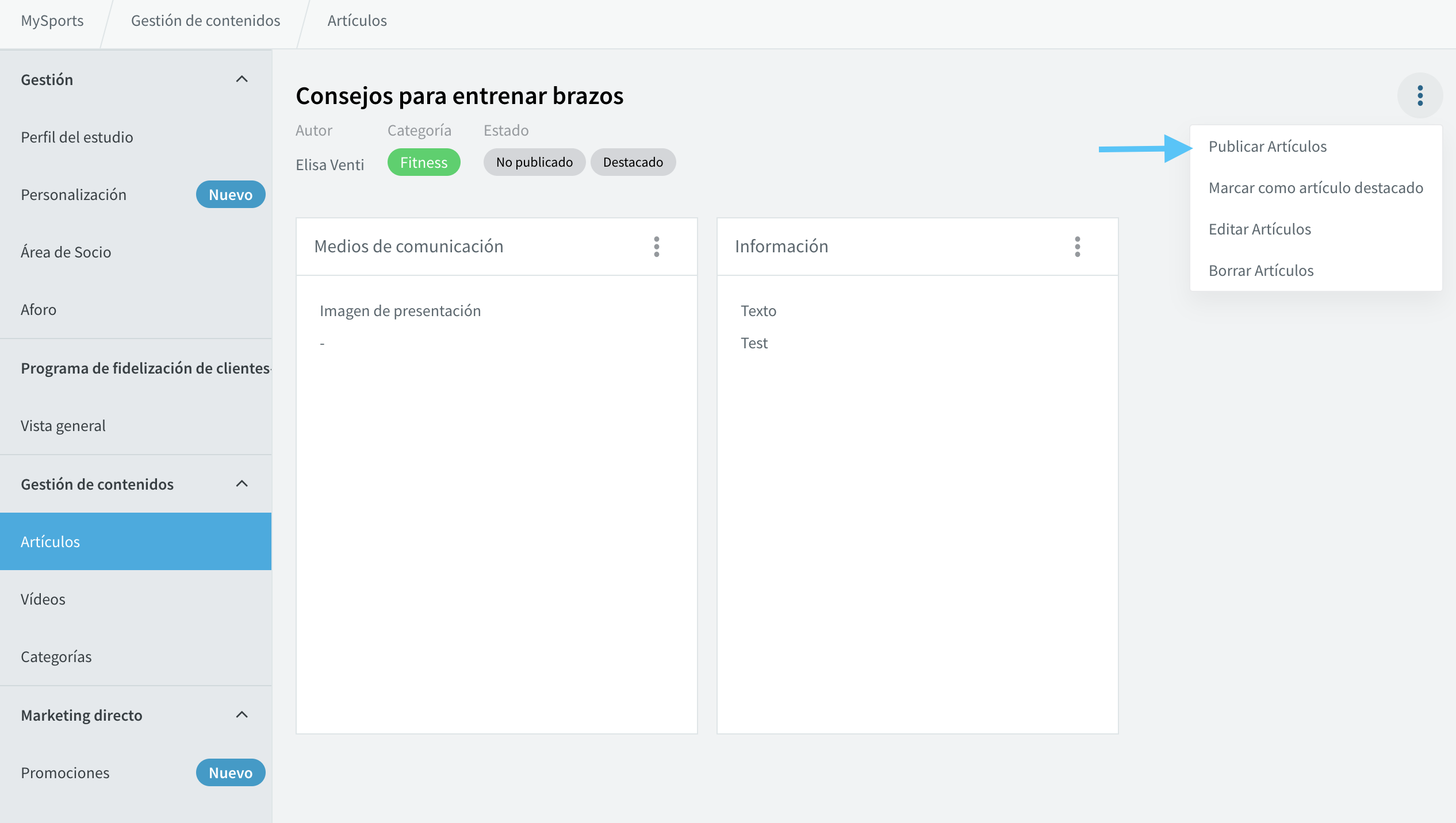Click the No publicado status badge
This screenshot has height=823, width=1456.
[x=534, y=162]
